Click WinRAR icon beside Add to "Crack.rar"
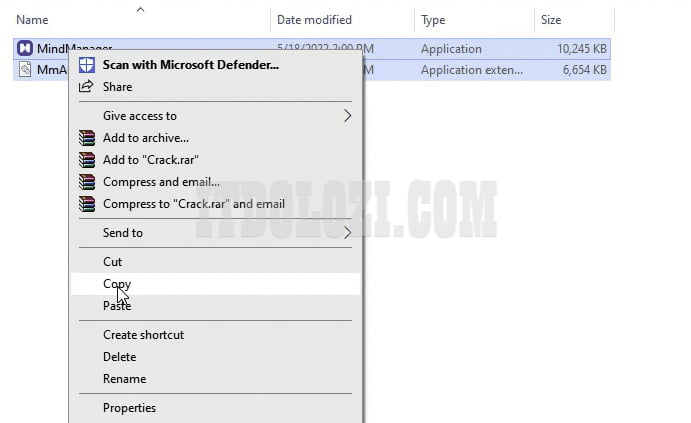The height and width of the screenshot is (423, 691). (x=87, y=160)
